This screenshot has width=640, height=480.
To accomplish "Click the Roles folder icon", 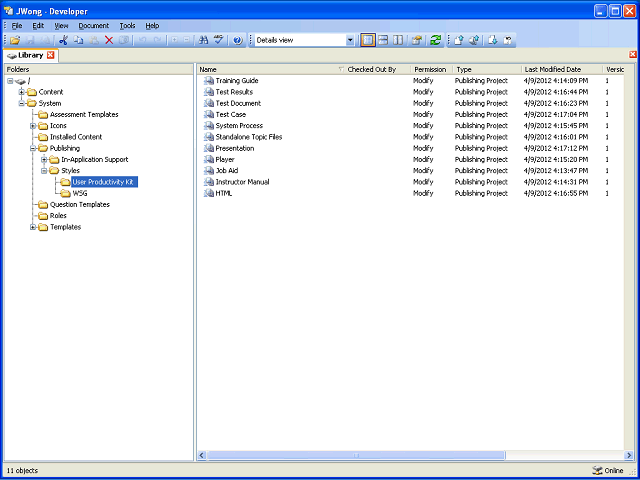I will point(43,216).
